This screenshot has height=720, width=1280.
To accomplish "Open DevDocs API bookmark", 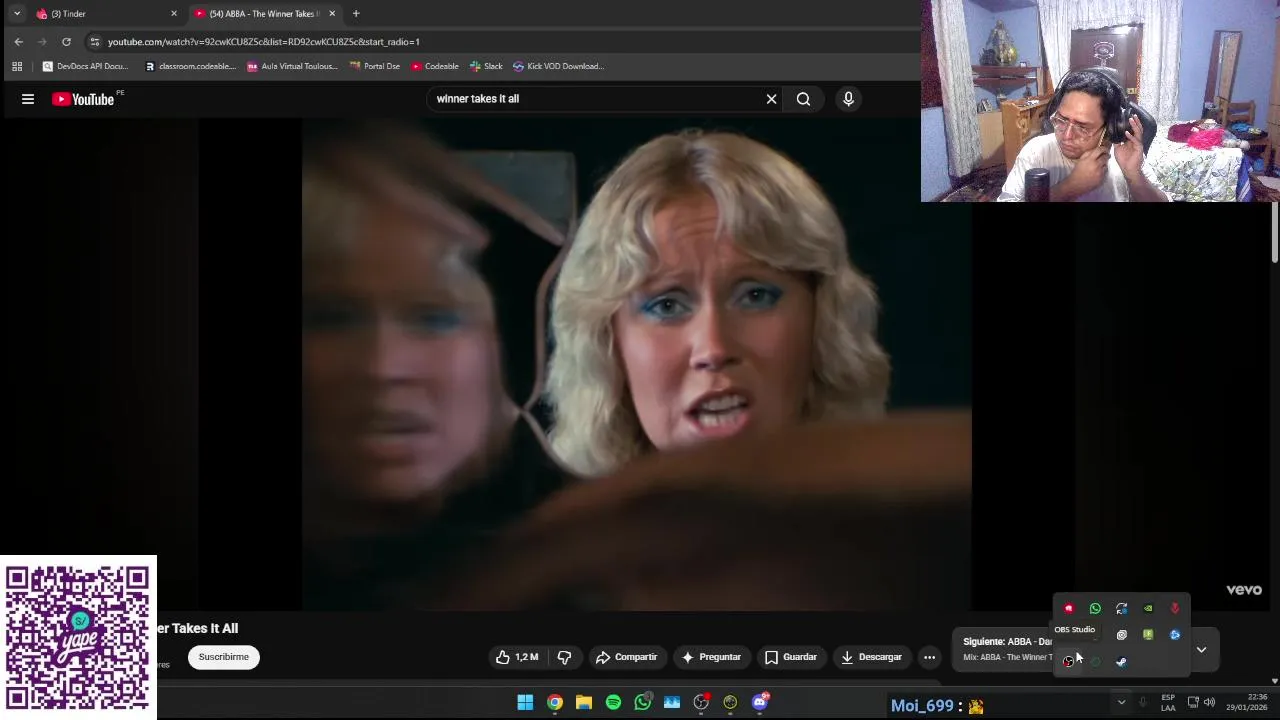I will click(85, 66).
